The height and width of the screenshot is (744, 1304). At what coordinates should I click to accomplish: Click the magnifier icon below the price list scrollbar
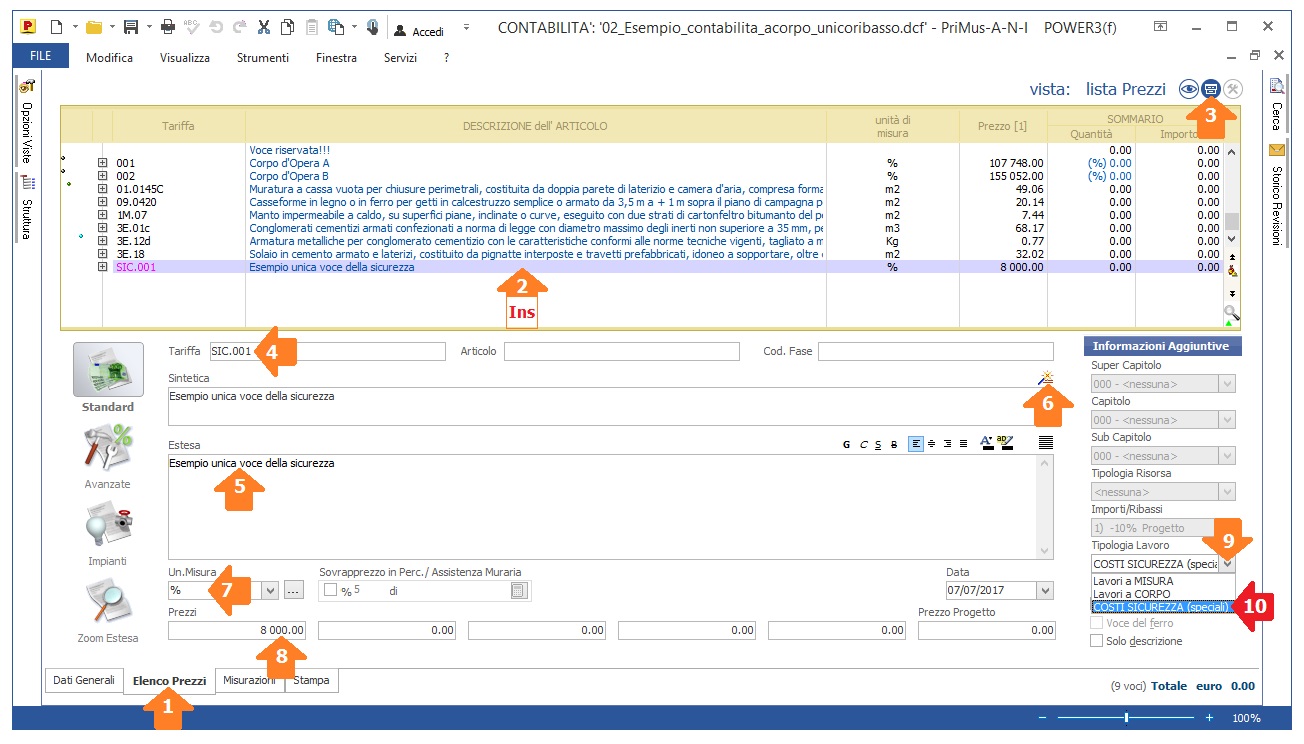click(x=1233, y=314)
